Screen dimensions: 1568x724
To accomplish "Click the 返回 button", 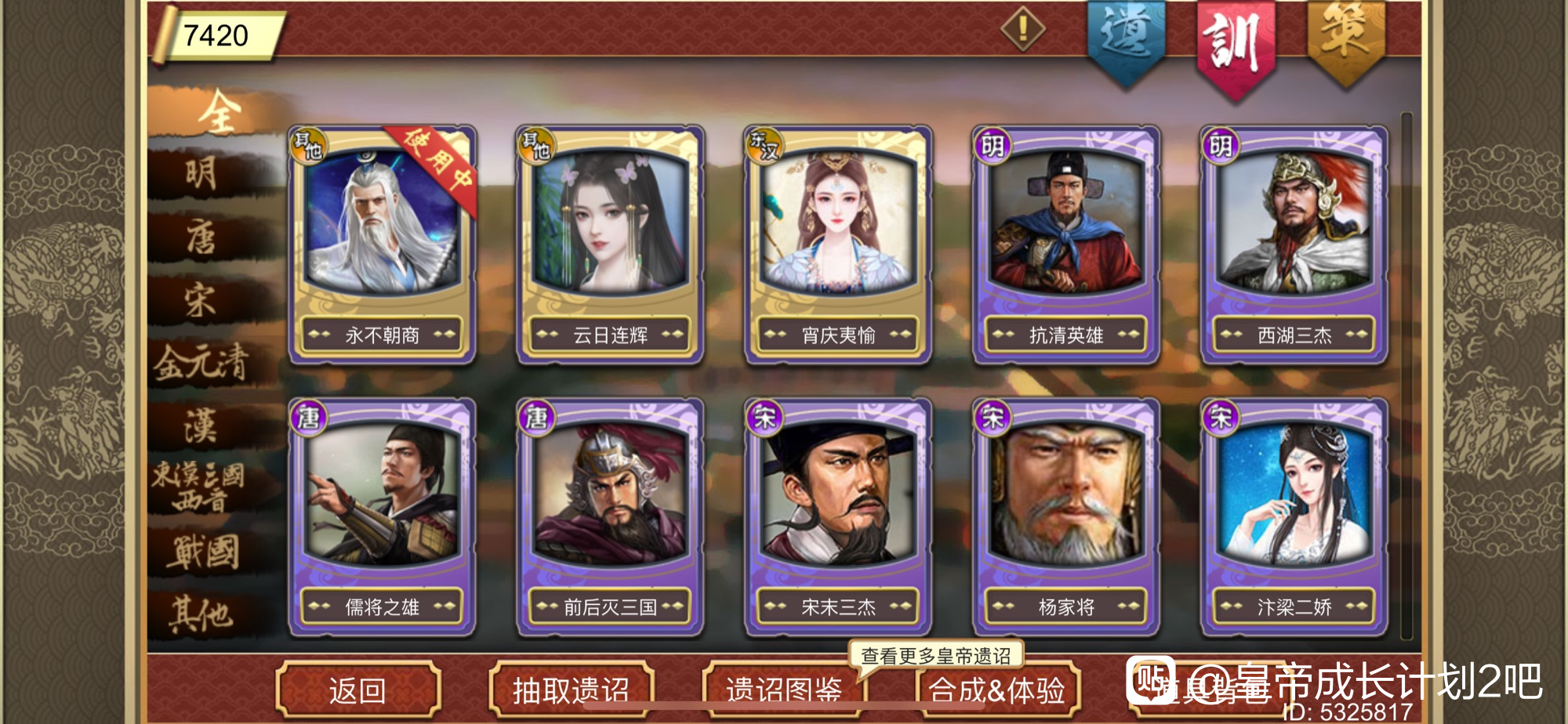I will 358,690.
